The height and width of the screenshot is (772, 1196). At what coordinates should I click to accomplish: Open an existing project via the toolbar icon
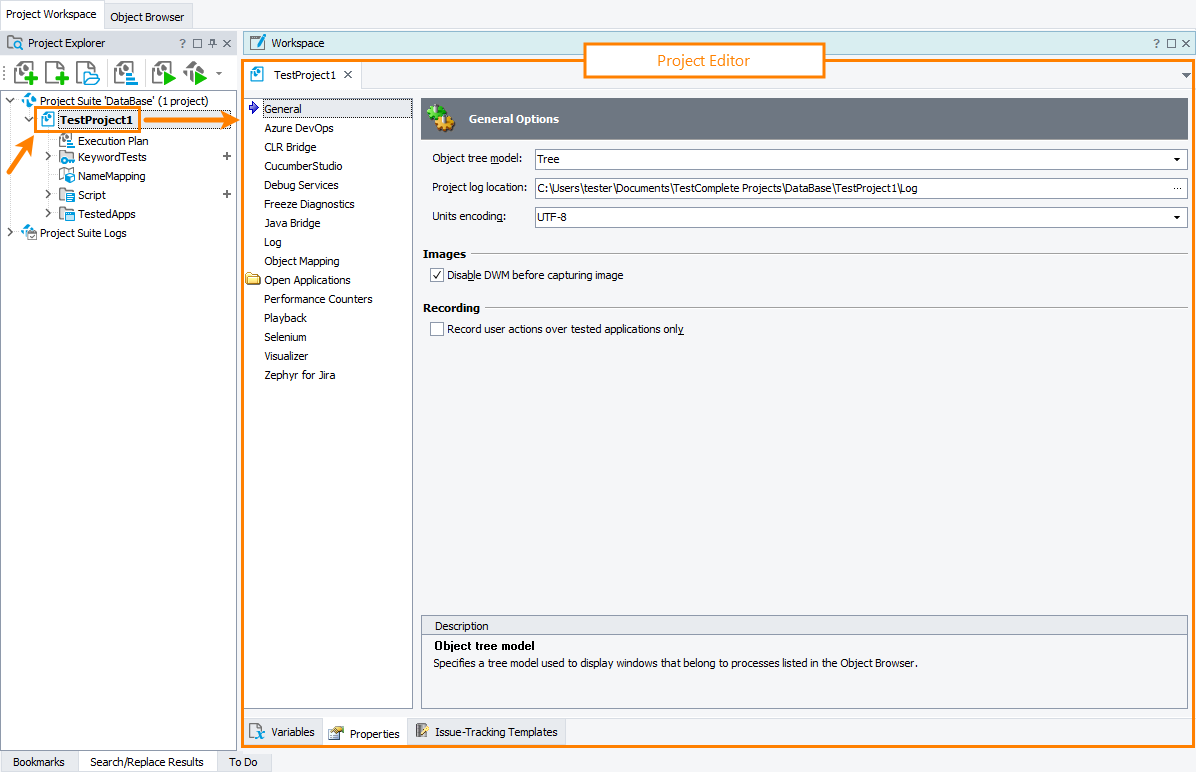[87, 72]
